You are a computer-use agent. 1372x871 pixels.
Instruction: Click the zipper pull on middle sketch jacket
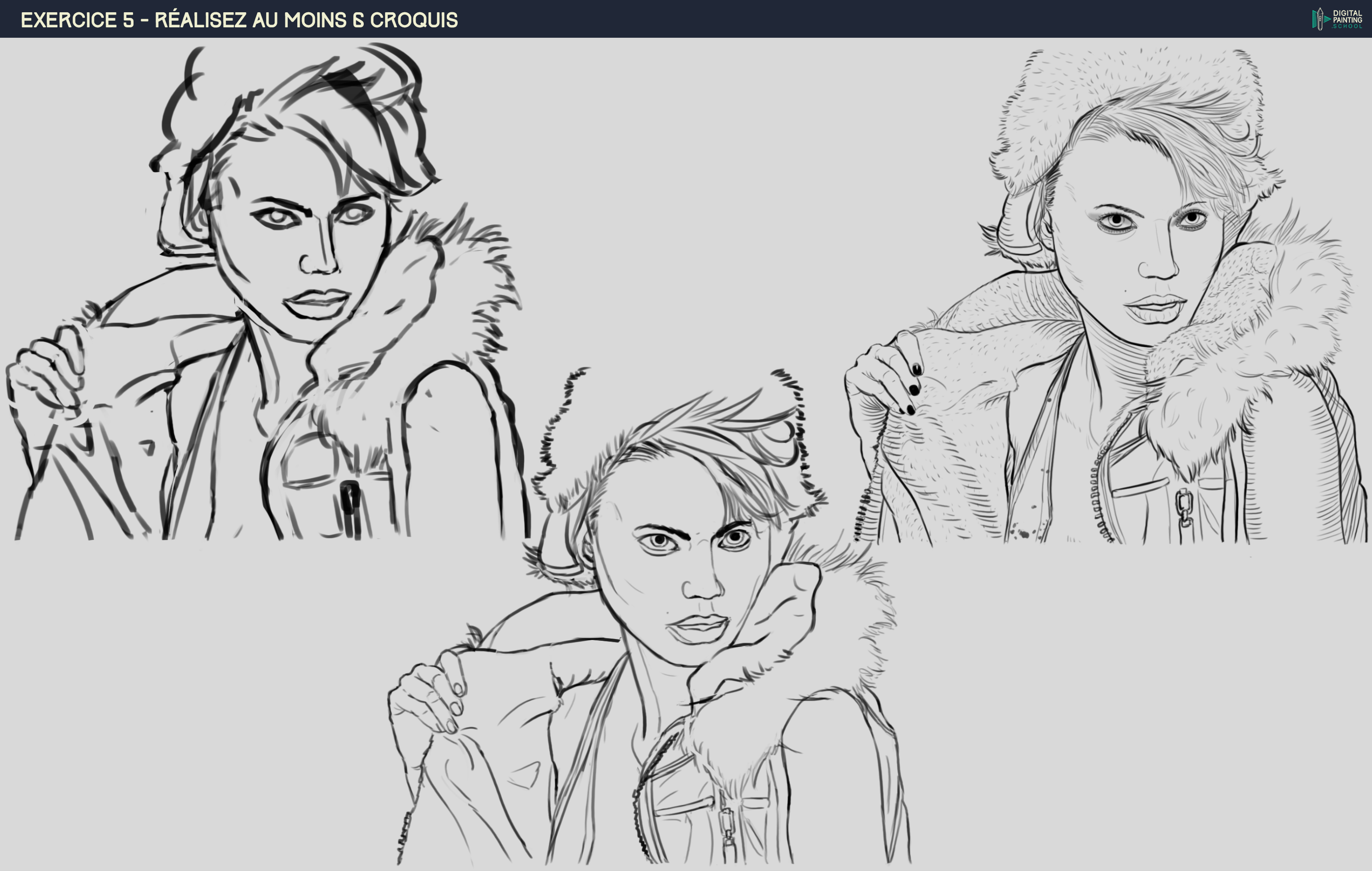pos(727,823)
